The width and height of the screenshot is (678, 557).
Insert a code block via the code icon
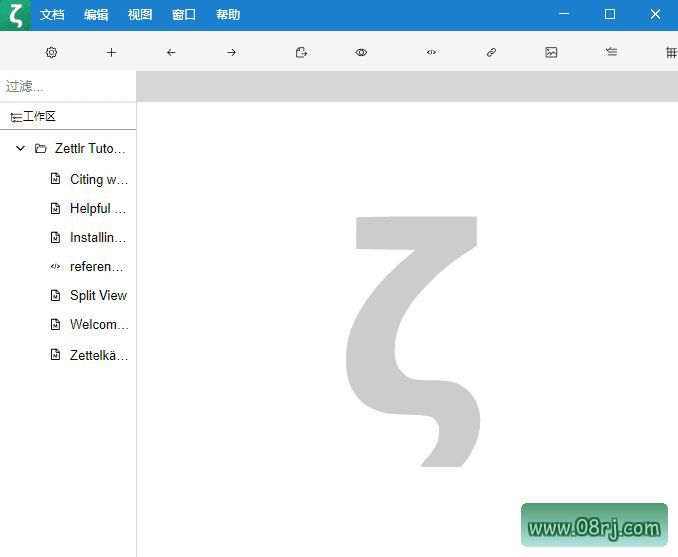(431, 52)
